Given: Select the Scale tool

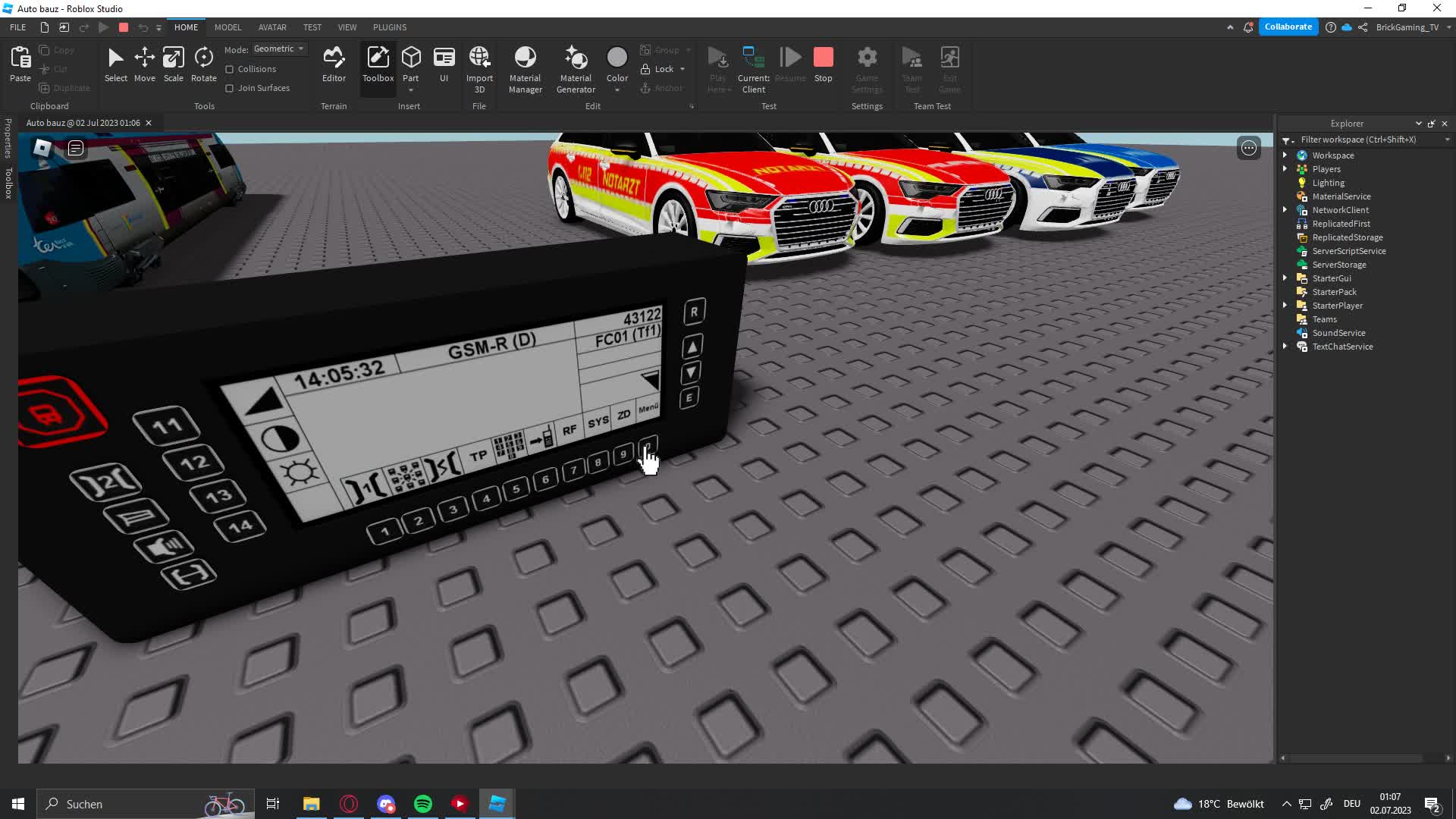Looking at the screenshot, I should click(173, 64).
